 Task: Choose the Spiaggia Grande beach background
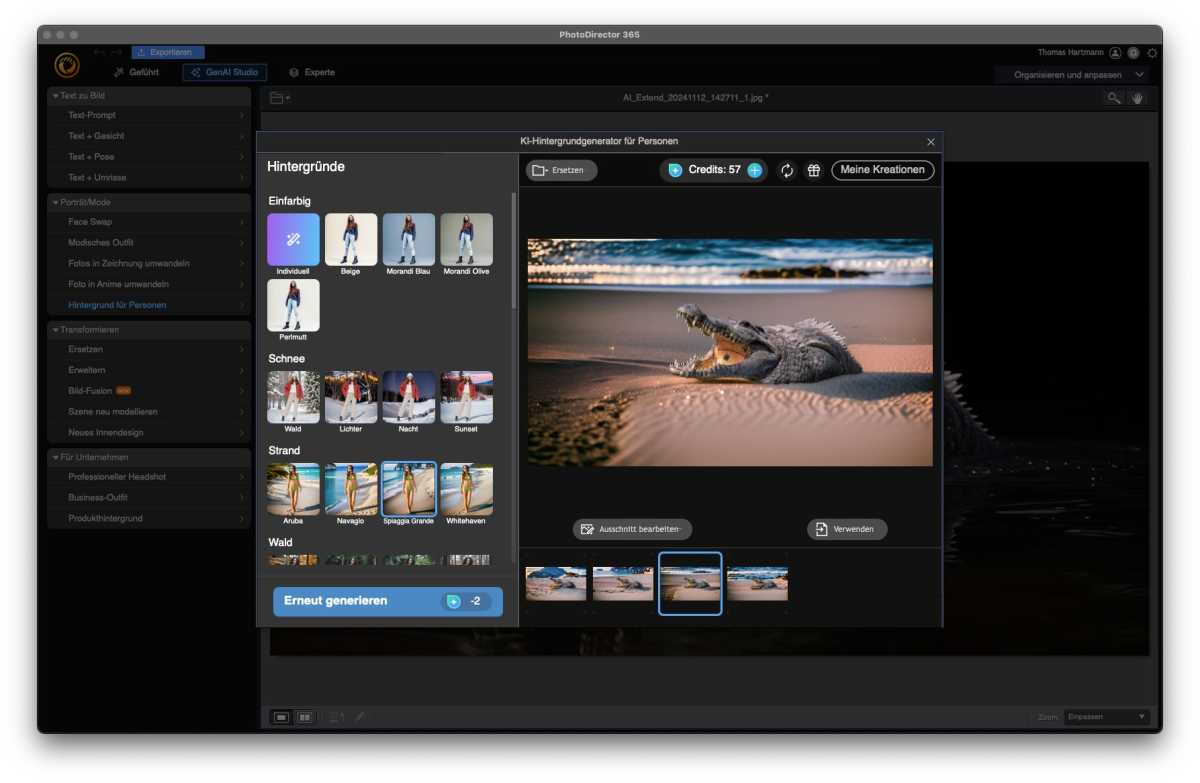coord(409,489)
